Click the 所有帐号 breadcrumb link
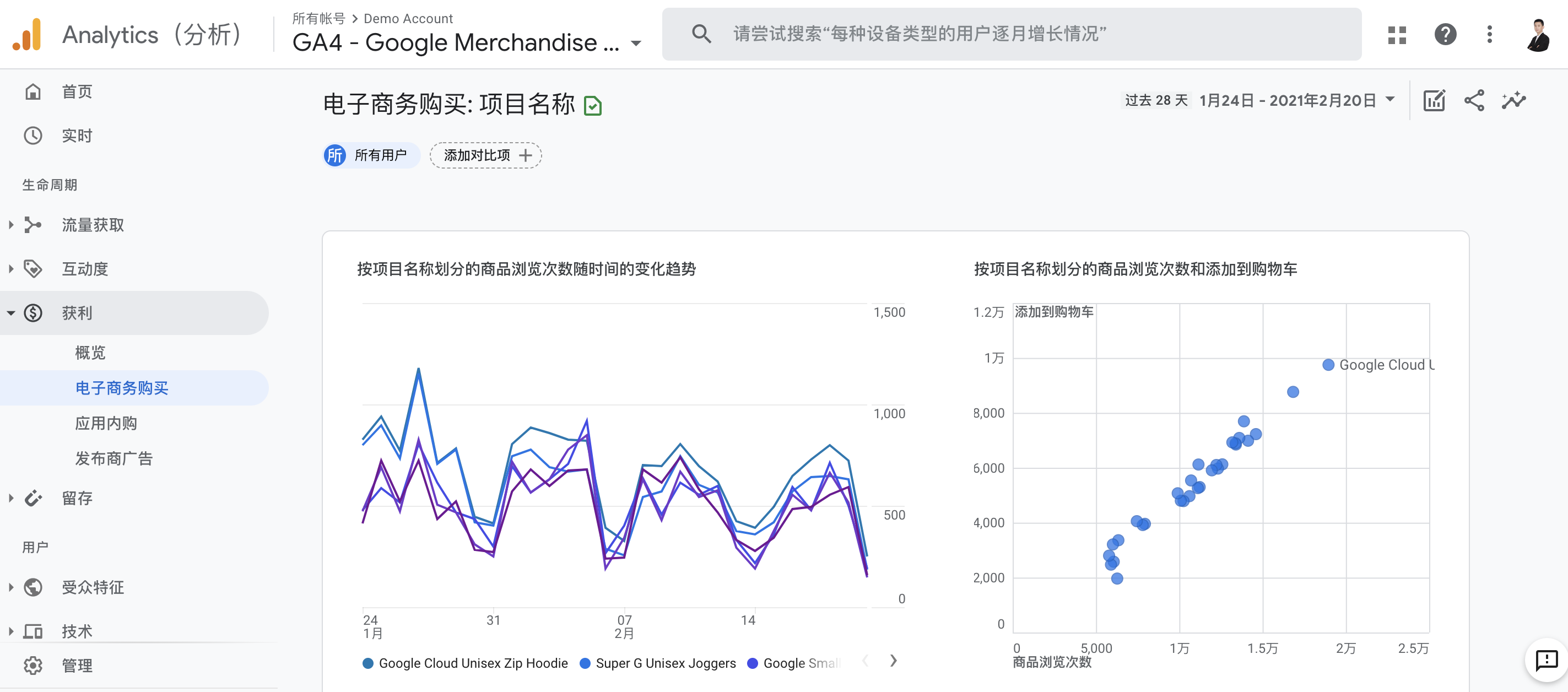Viewport: 1568px width, 692px height. click(318, 18)
